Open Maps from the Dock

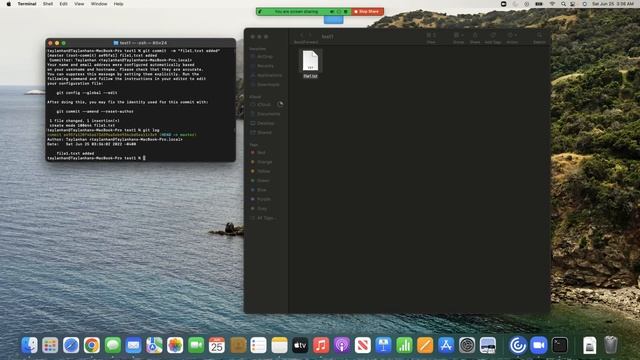[x=154, y=345]
